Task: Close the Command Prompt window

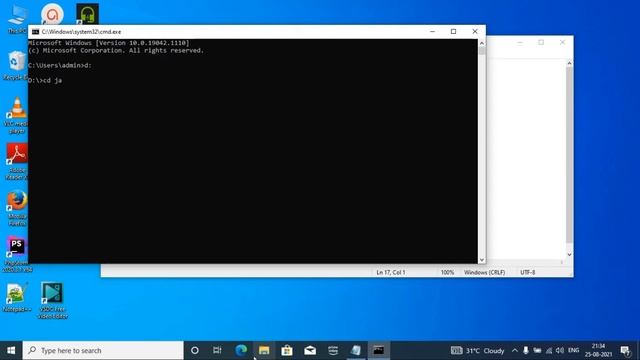Action: point(475,31)
